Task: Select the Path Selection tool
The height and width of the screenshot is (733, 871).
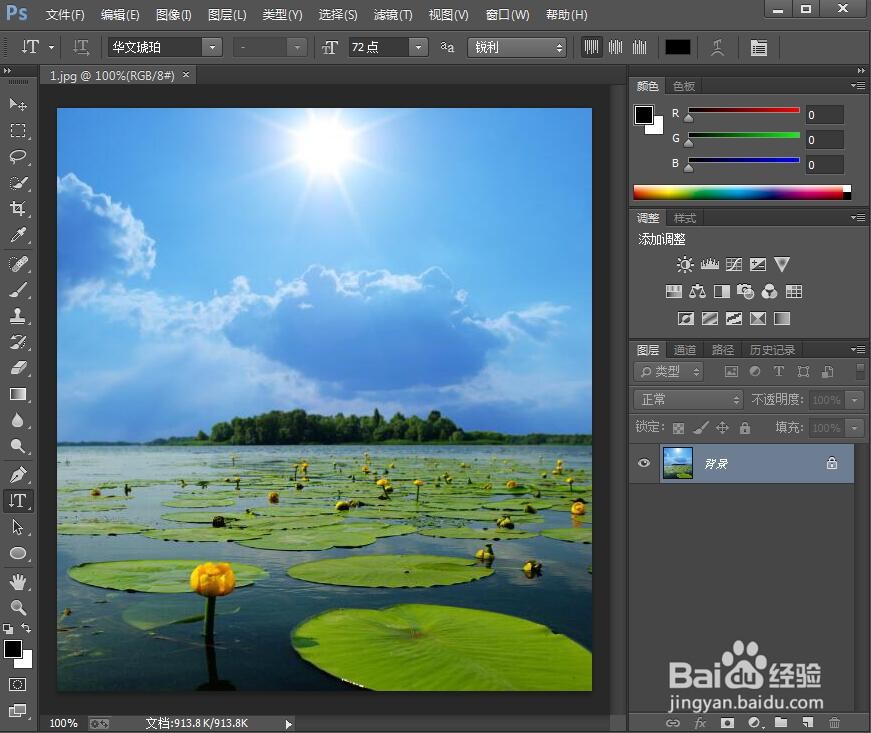Action: [x=18, y=527]
